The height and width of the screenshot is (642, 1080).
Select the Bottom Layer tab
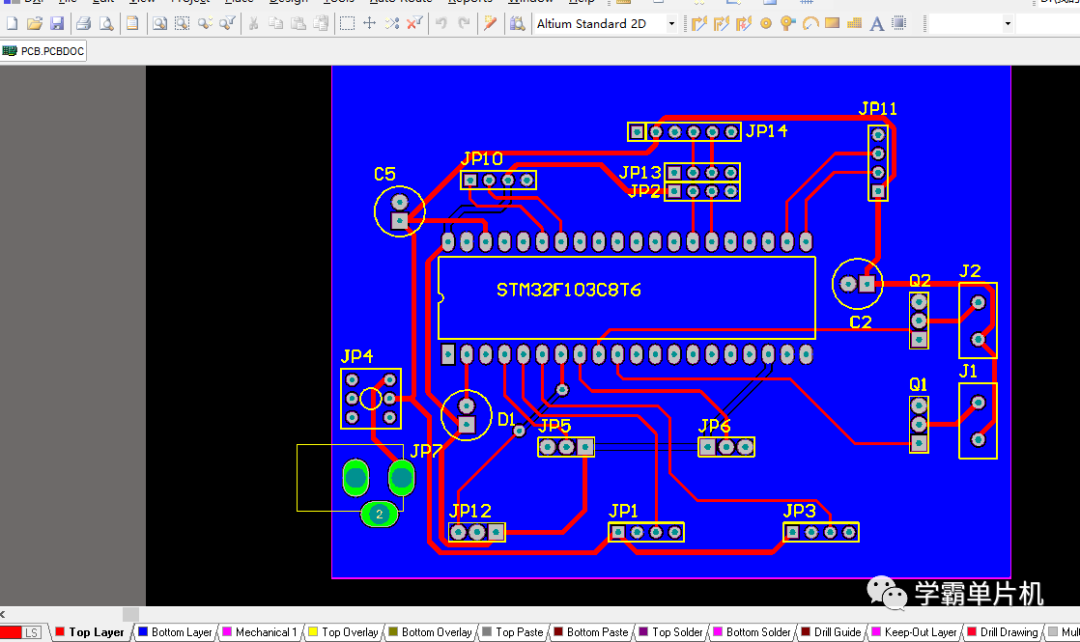(x=175, y=632)
